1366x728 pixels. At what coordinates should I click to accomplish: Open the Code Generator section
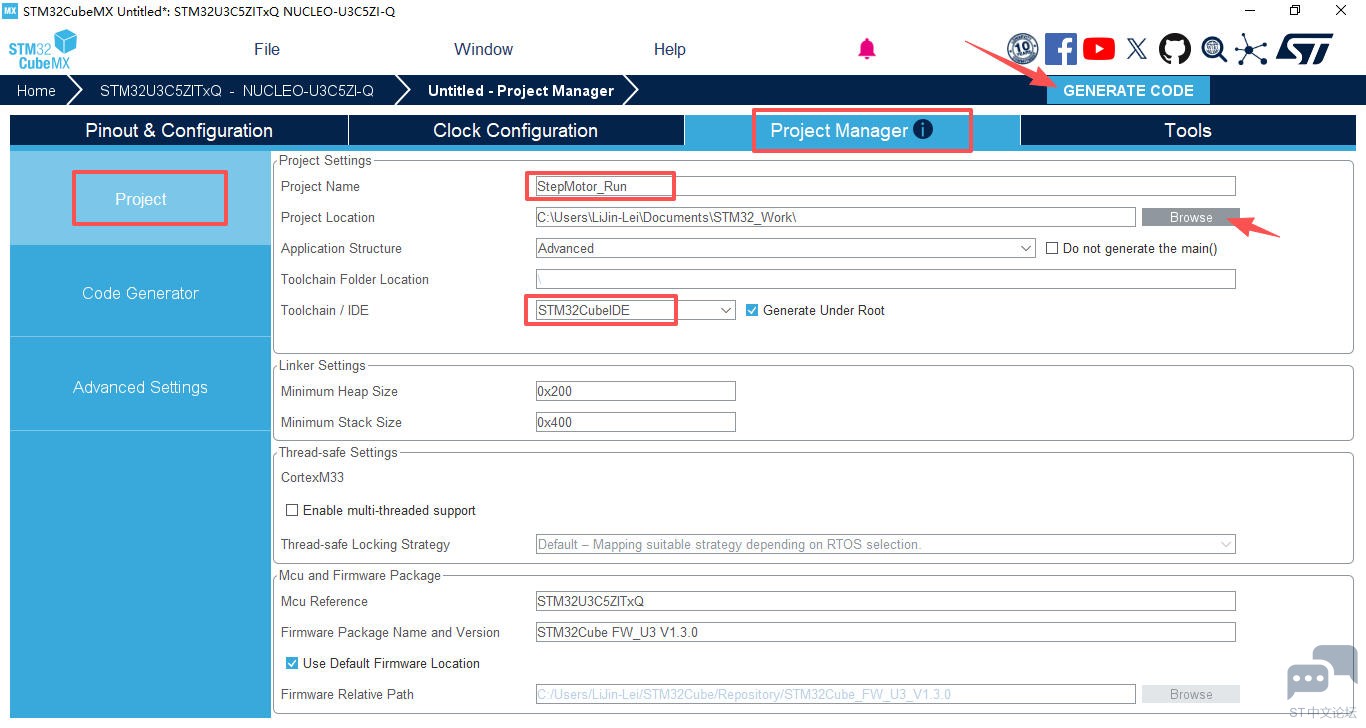141,293
